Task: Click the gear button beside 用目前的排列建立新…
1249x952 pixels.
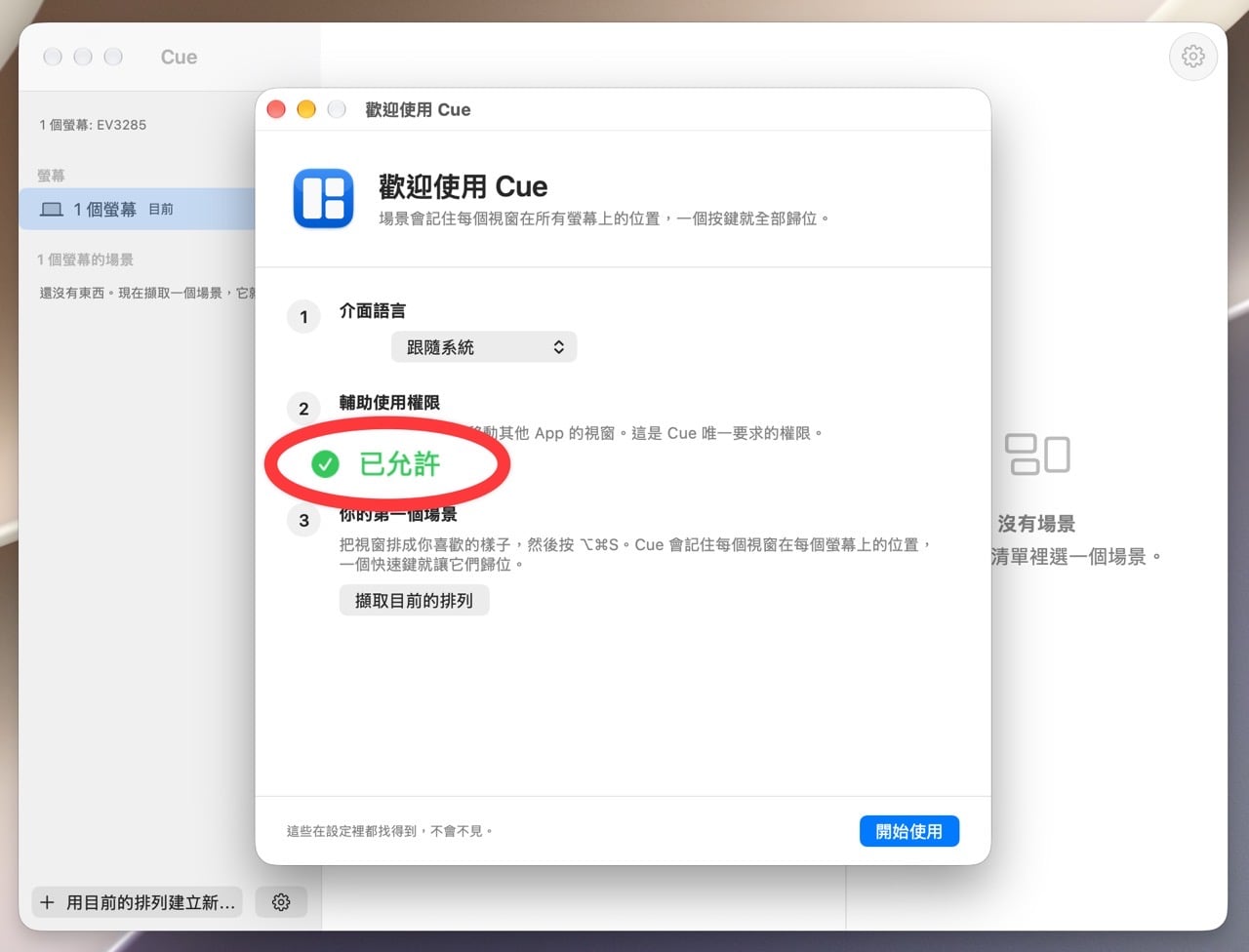Action: tap(281, 902)
